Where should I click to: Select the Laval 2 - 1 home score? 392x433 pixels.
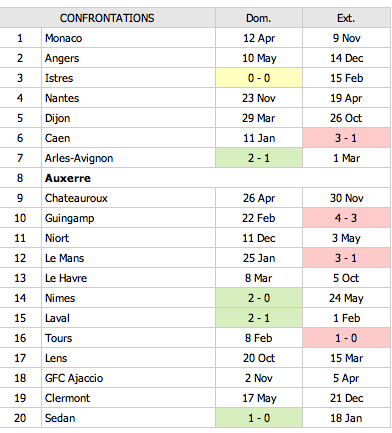click(x=259, y=318)
